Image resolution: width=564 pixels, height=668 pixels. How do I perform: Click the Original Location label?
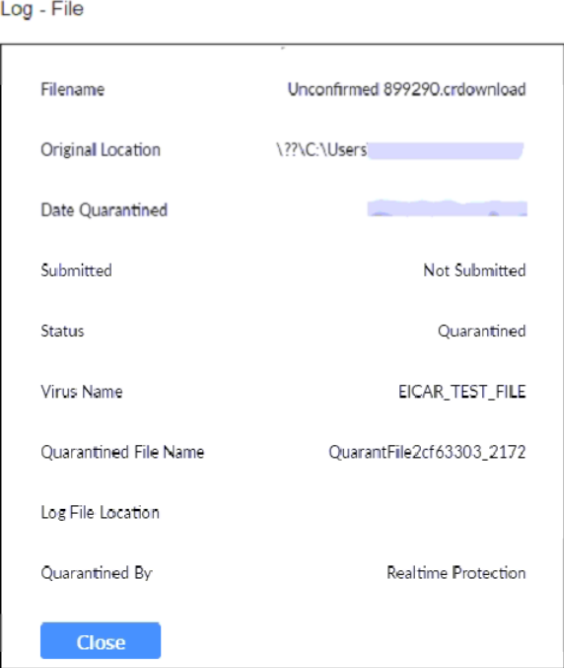[101, 150]
